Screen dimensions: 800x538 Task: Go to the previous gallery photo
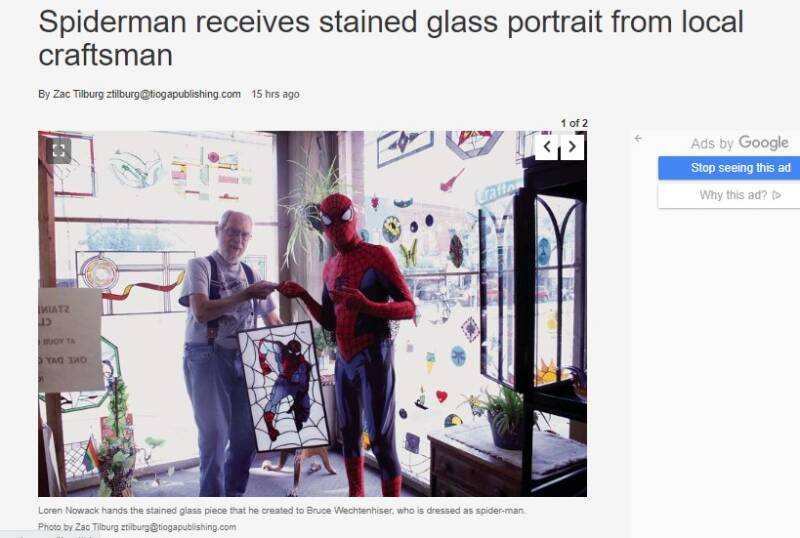[546, 147]
